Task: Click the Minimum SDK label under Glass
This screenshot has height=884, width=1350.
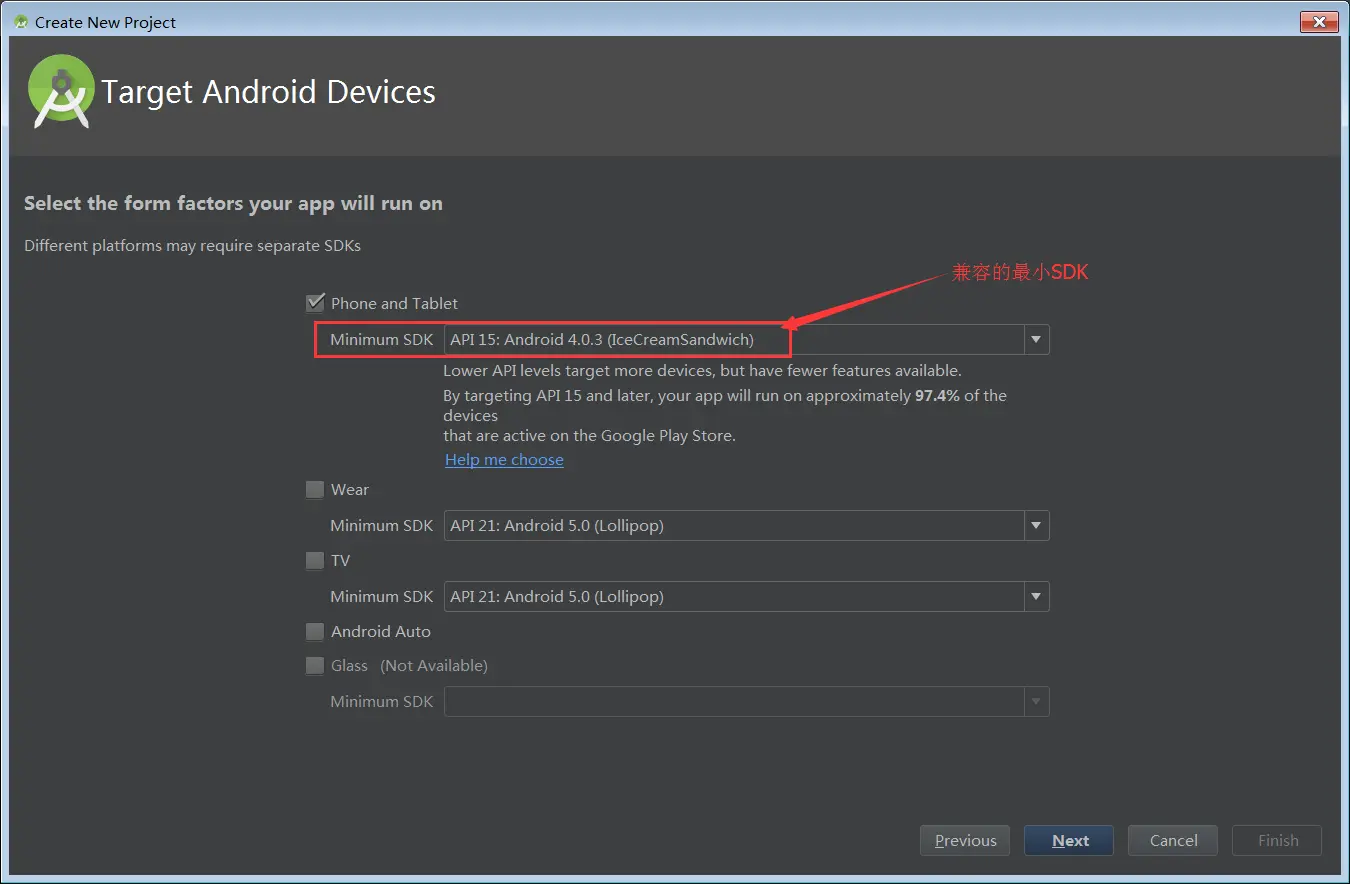Action: click(381, 701)
